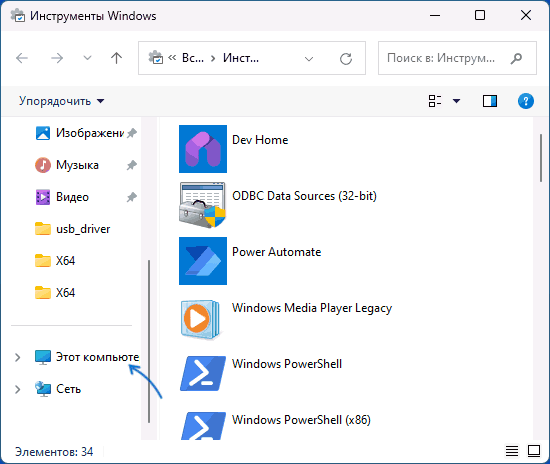Image resolution: width=550 pixels, height=464 pixels.
Task: Open help with the question mark
Action: pyautogui.click(x=526, y=101)
